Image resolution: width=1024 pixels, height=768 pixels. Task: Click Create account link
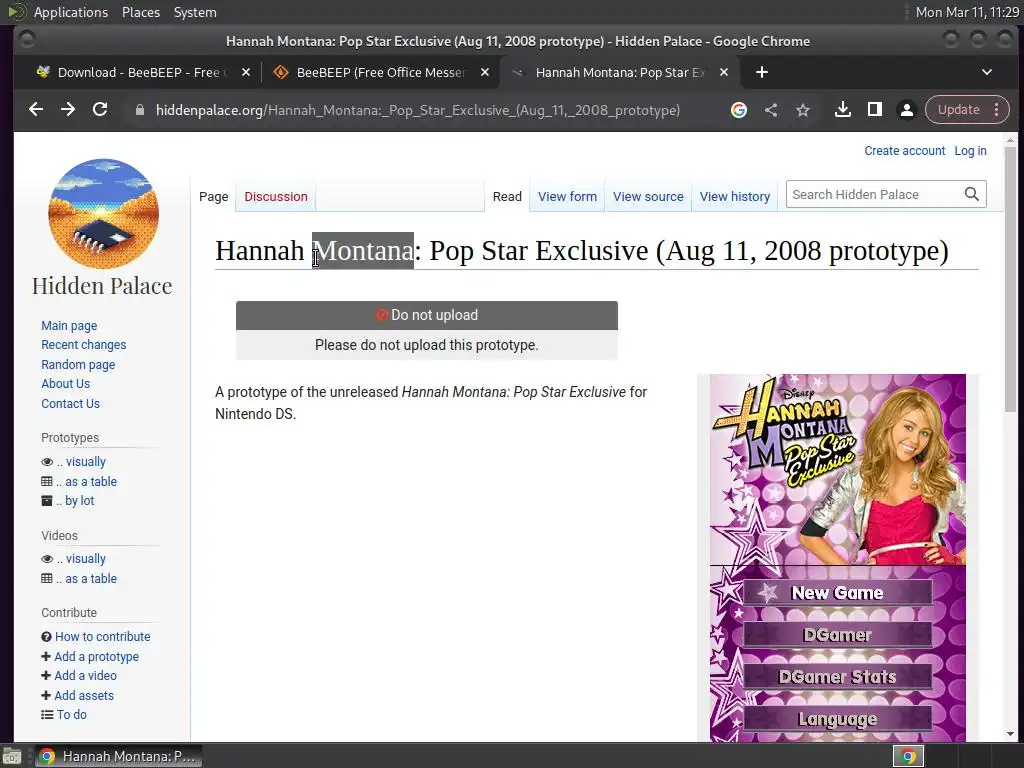(904, 150)
